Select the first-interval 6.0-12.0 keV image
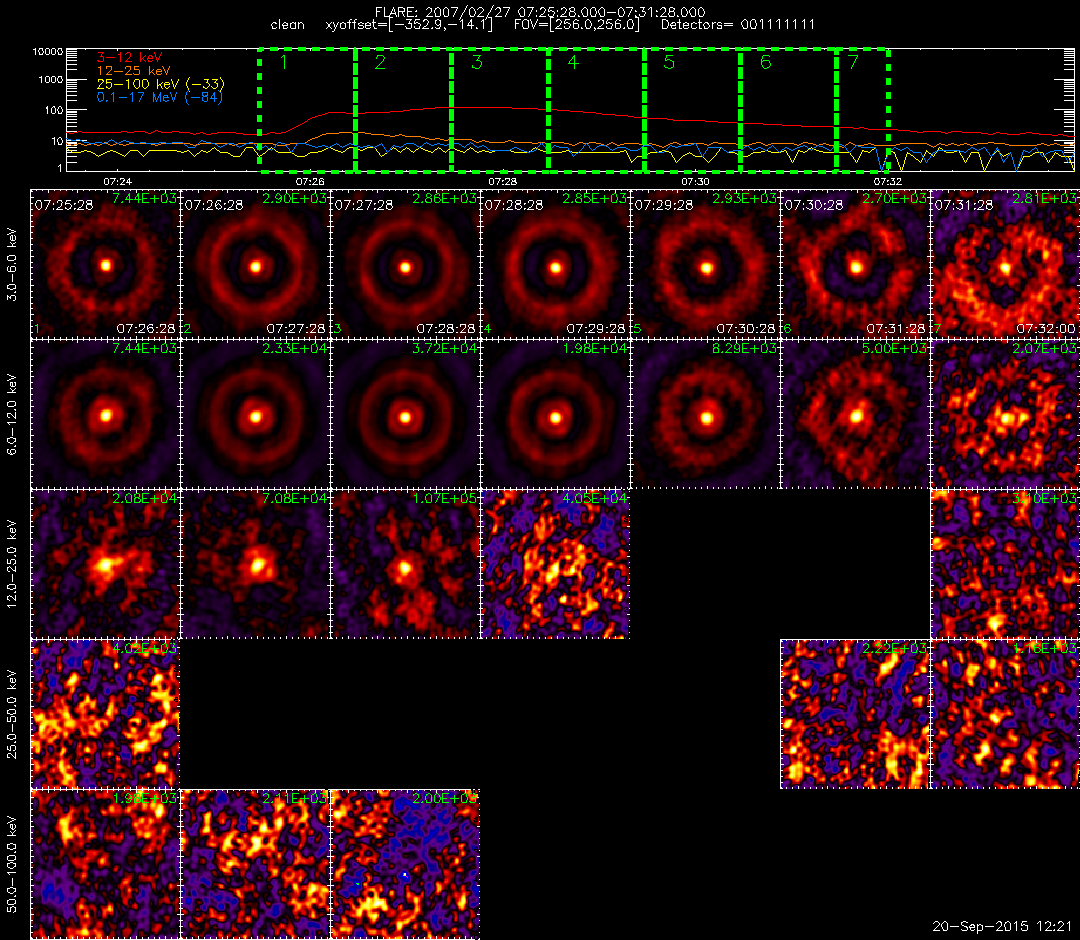This screenshot has height=940, width=1080. pyautogui.click(x=105, y=414)
